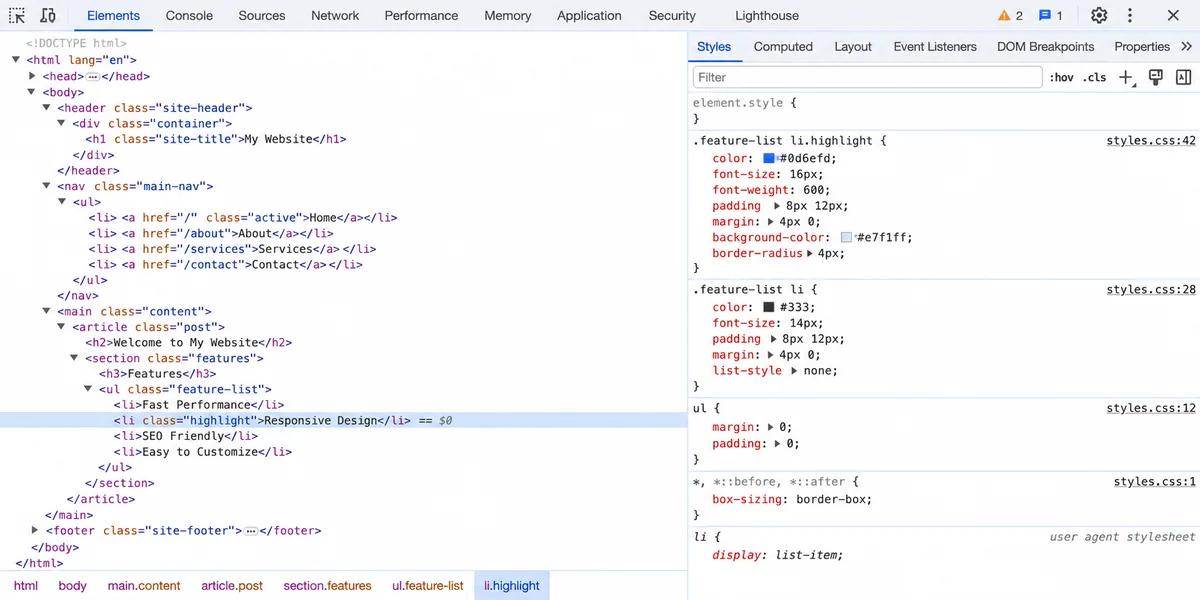1200x600 pixels.
Task: Click the font-weight 600 value
Action: coord(814,190)
